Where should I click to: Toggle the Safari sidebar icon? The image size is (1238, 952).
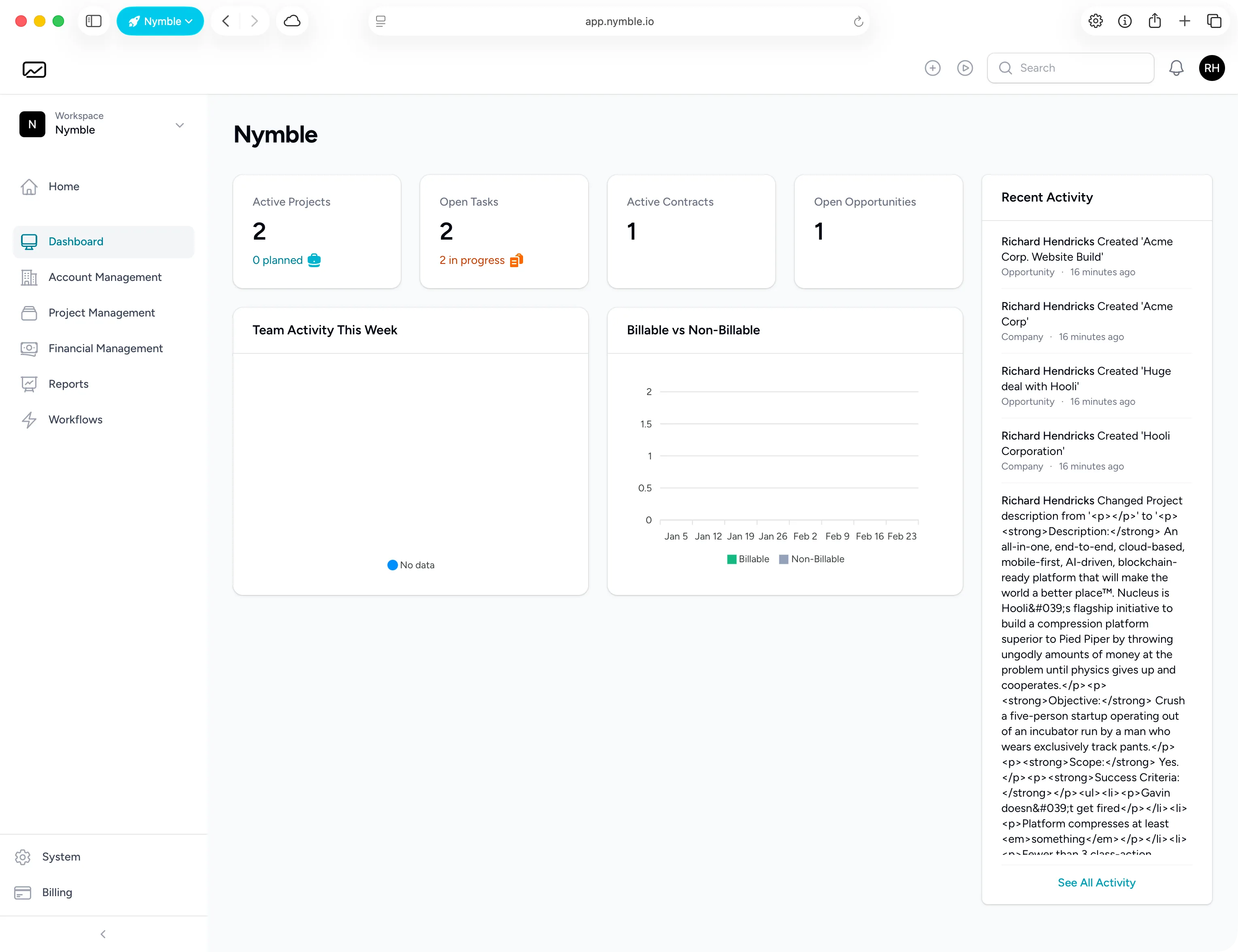click(x=94, y=21)
